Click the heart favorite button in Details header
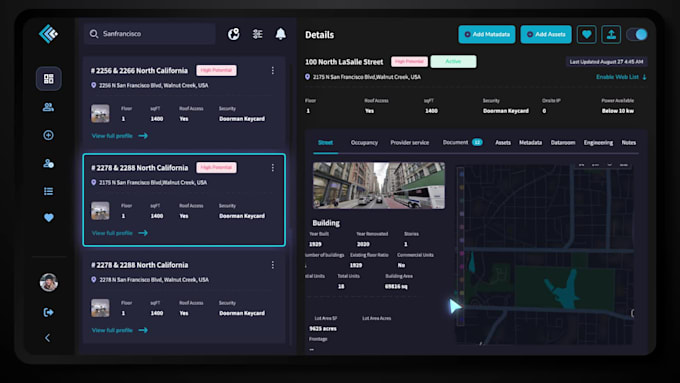This screenshot has height=383, width=680. point(586,34)
